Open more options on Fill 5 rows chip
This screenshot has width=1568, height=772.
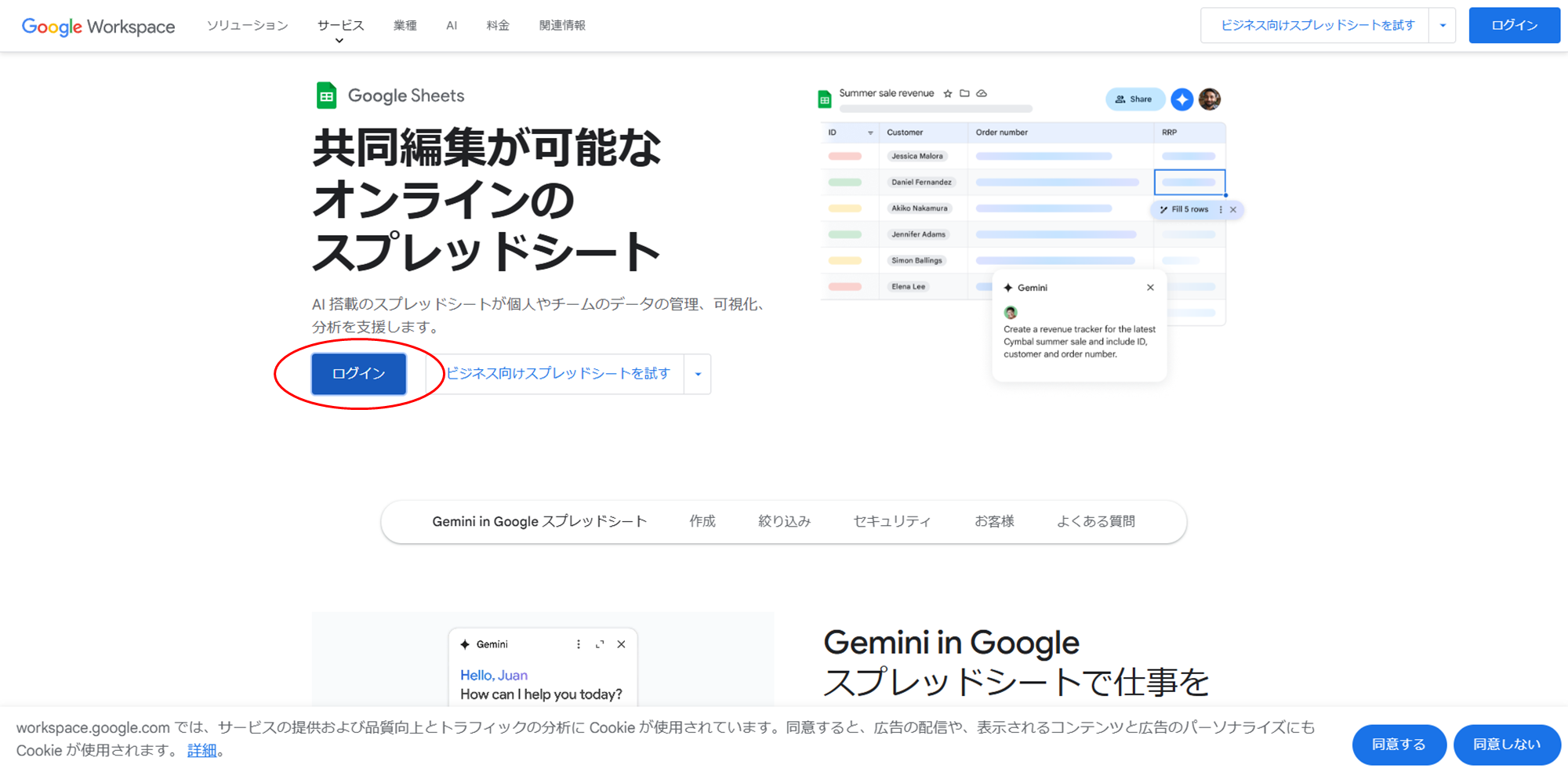point(1221,210)
